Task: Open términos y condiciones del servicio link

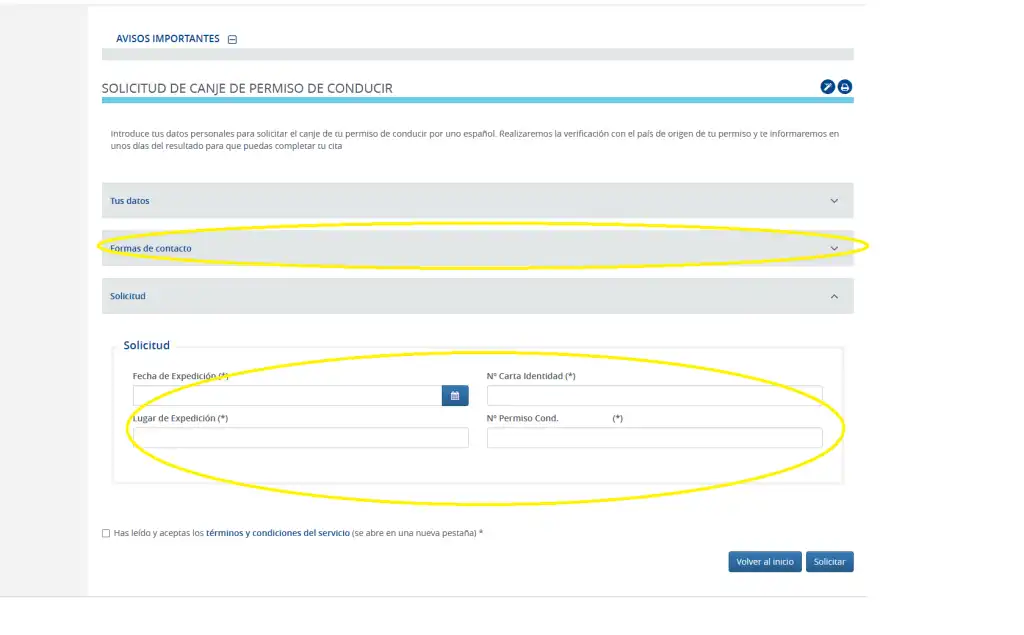Action: (x=278, y=533)
